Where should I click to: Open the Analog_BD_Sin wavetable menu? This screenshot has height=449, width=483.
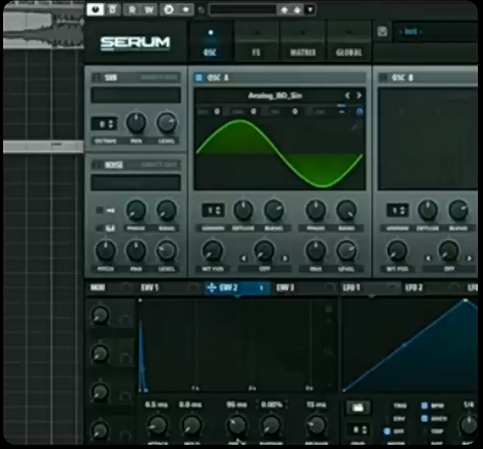[x=275, y=96]
